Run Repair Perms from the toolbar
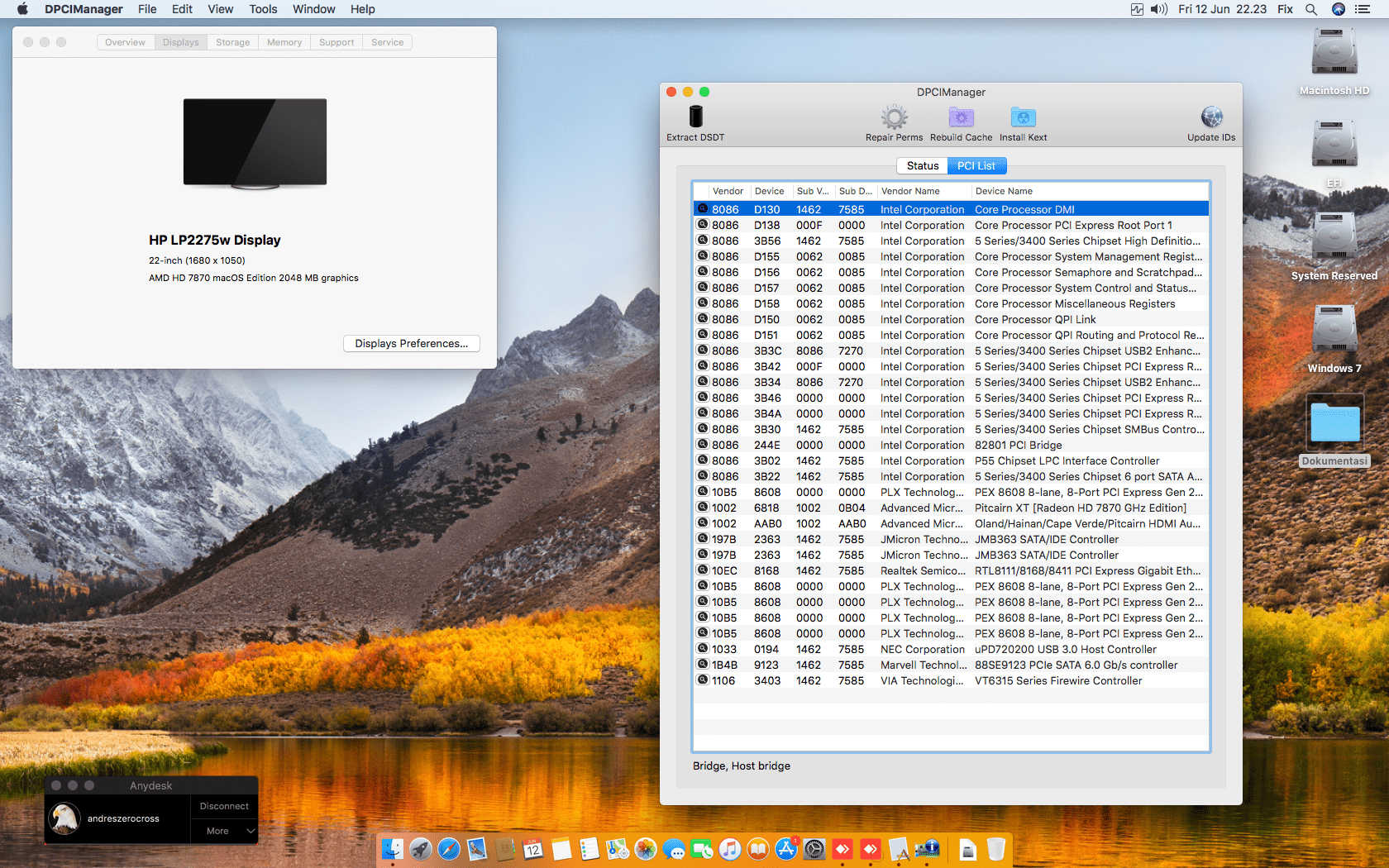 coord(894,117)
